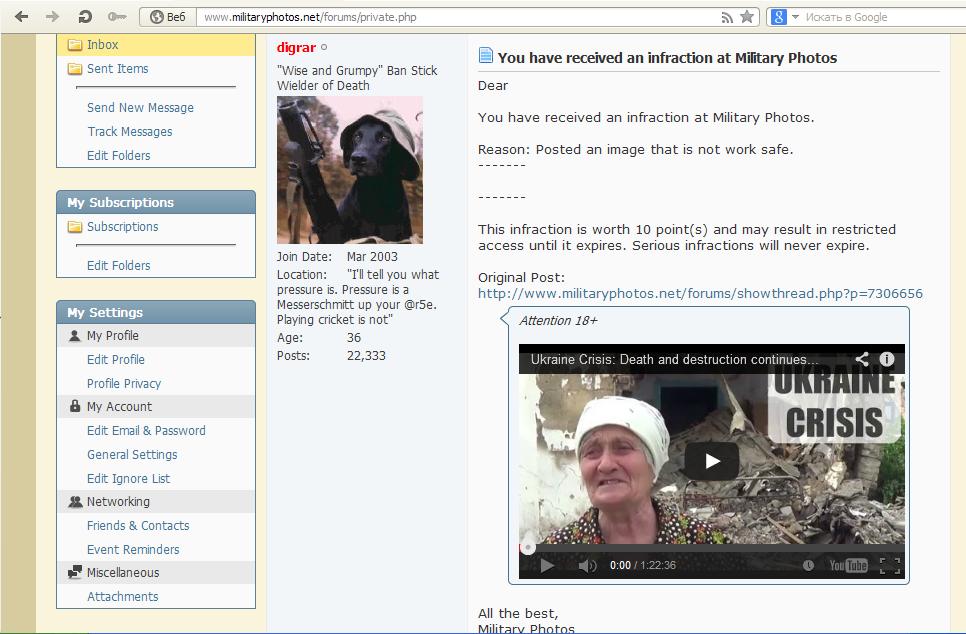The width and height of the screenshot is (966, 634).
Task: Click the RSS feed icon in address bar
Action: coord(727,17)
